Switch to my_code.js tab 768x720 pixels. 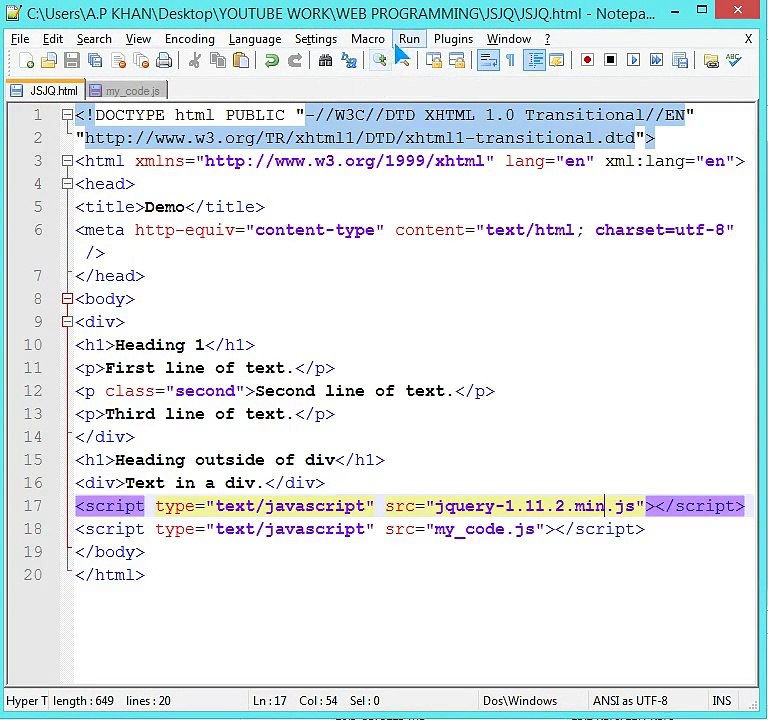[x=126, y=91]
